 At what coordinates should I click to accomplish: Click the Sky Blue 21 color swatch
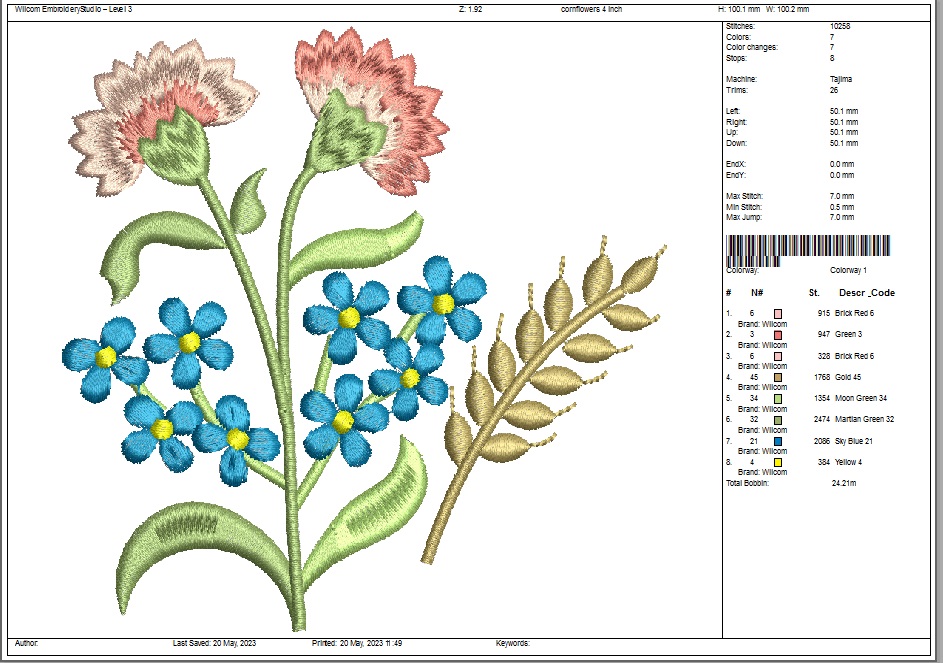tap(778, 441)
